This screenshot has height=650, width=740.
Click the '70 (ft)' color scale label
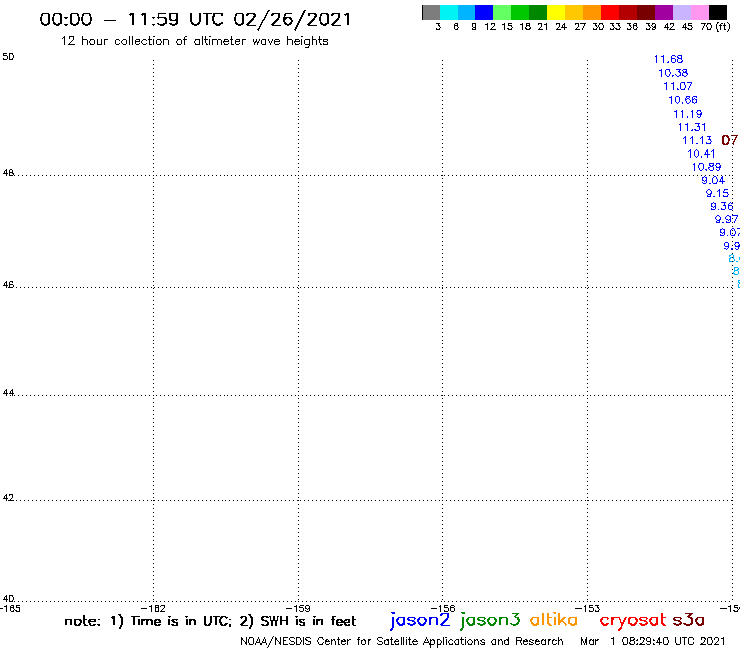tap(715, 27)
